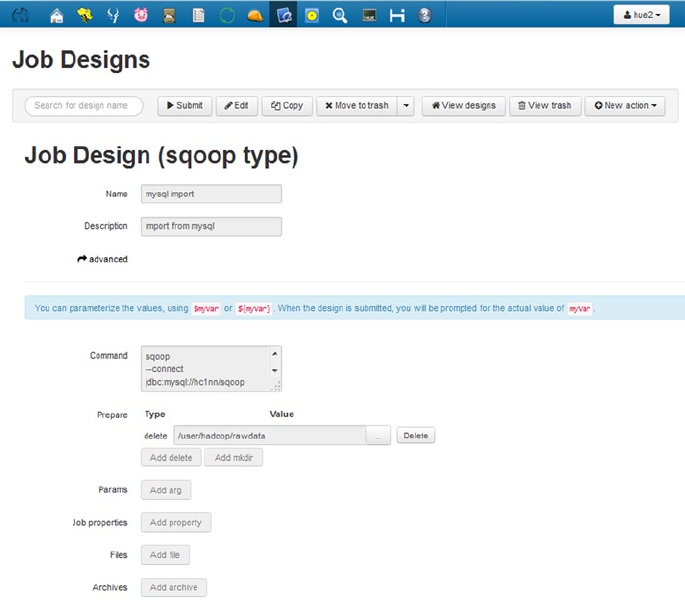This screenshot has height=609, width=685.
Task: Click the Command scrollbar up arrow
Action: point(275,353)
